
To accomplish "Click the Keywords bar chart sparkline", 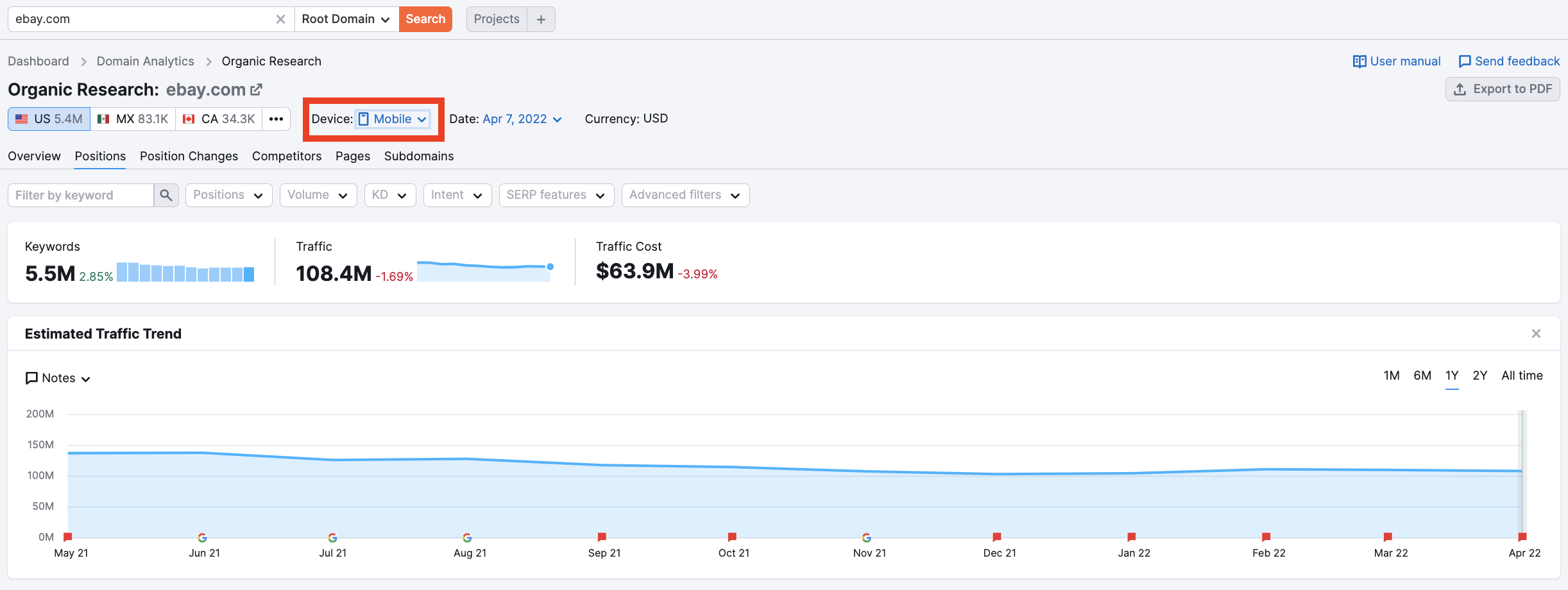I will tap(185, 272).
